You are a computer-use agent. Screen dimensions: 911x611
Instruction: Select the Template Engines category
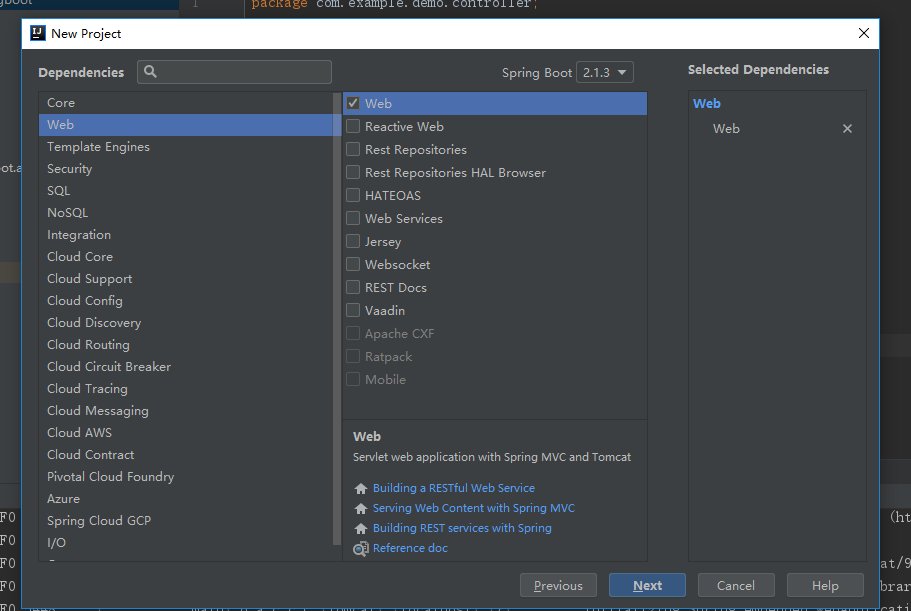pyautogui.click(x=186, y=147)
